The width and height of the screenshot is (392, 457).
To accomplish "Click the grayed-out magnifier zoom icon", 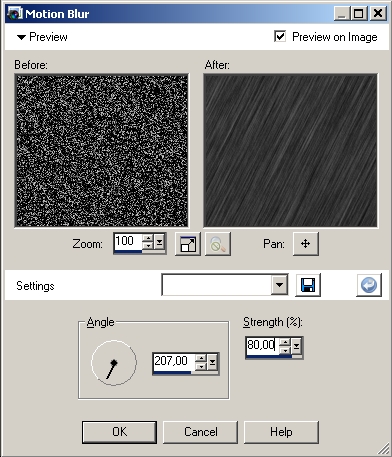I will pyautogui.click(x=218, y=244).
